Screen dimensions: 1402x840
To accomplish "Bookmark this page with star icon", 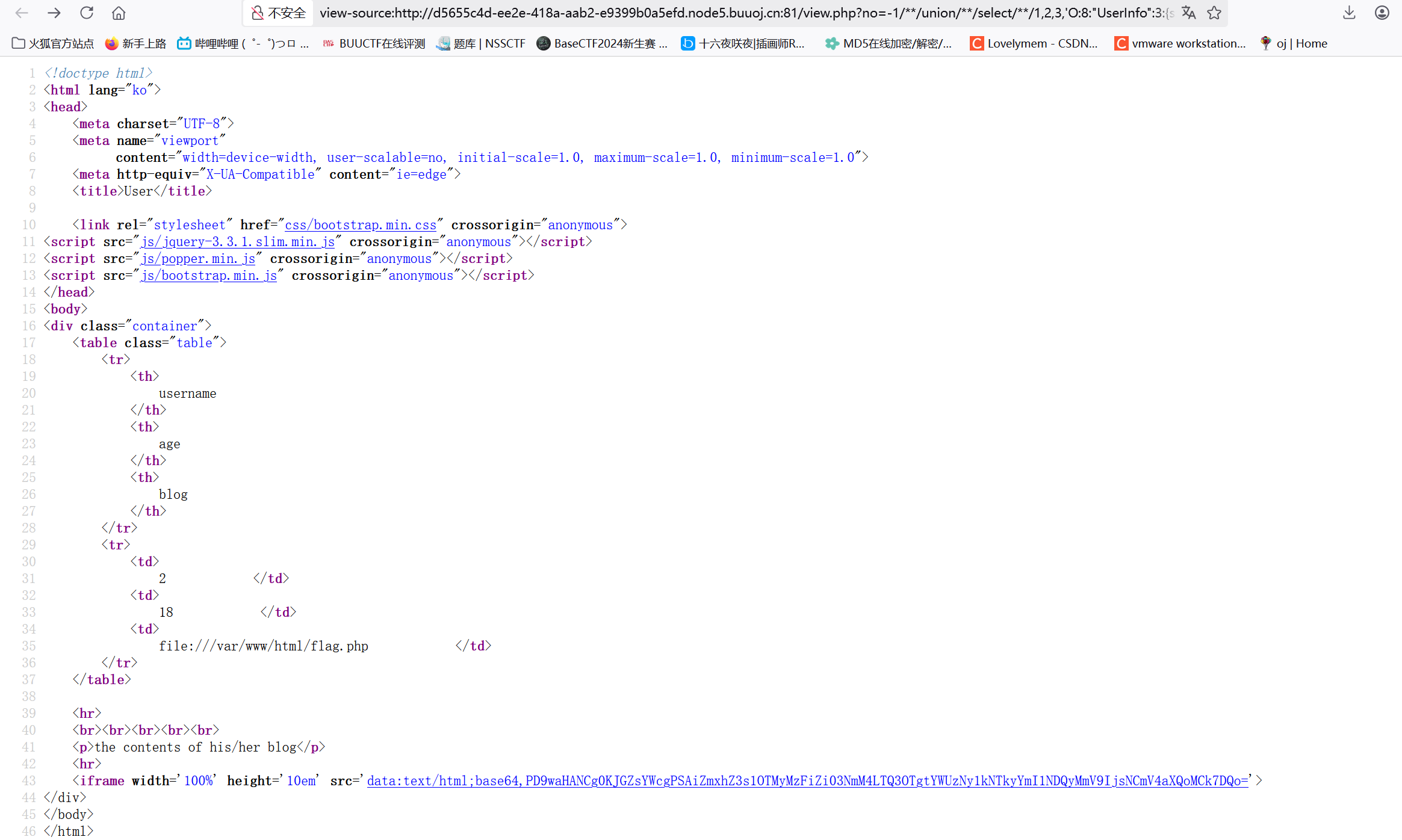I will pos(1214,13).
